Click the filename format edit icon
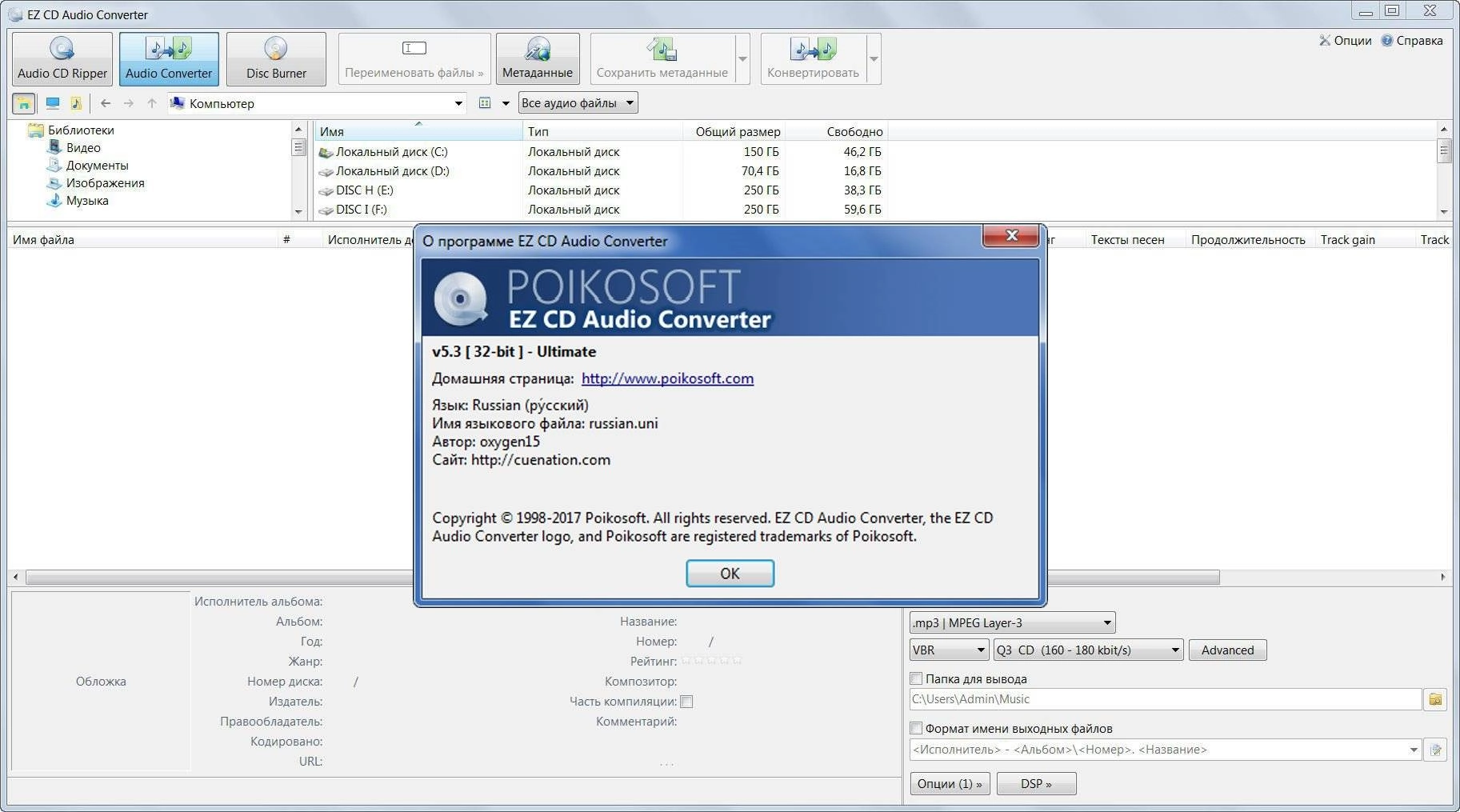The width and height of the screenshot is (1460, 812). click(x=1435, y=750)
